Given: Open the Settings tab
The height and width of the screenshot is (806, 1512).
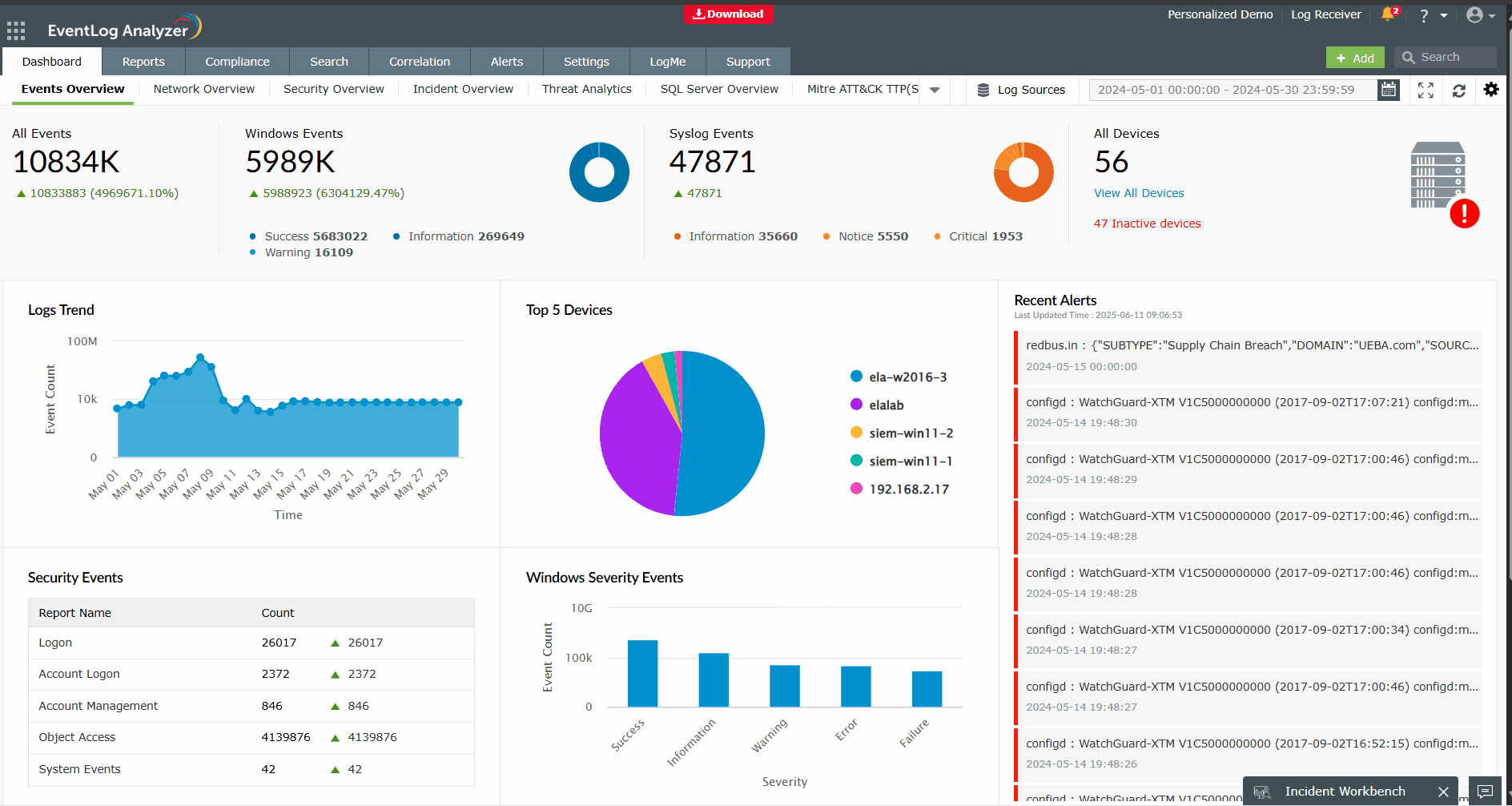Looking at the screenshot, I should point(586,62).
